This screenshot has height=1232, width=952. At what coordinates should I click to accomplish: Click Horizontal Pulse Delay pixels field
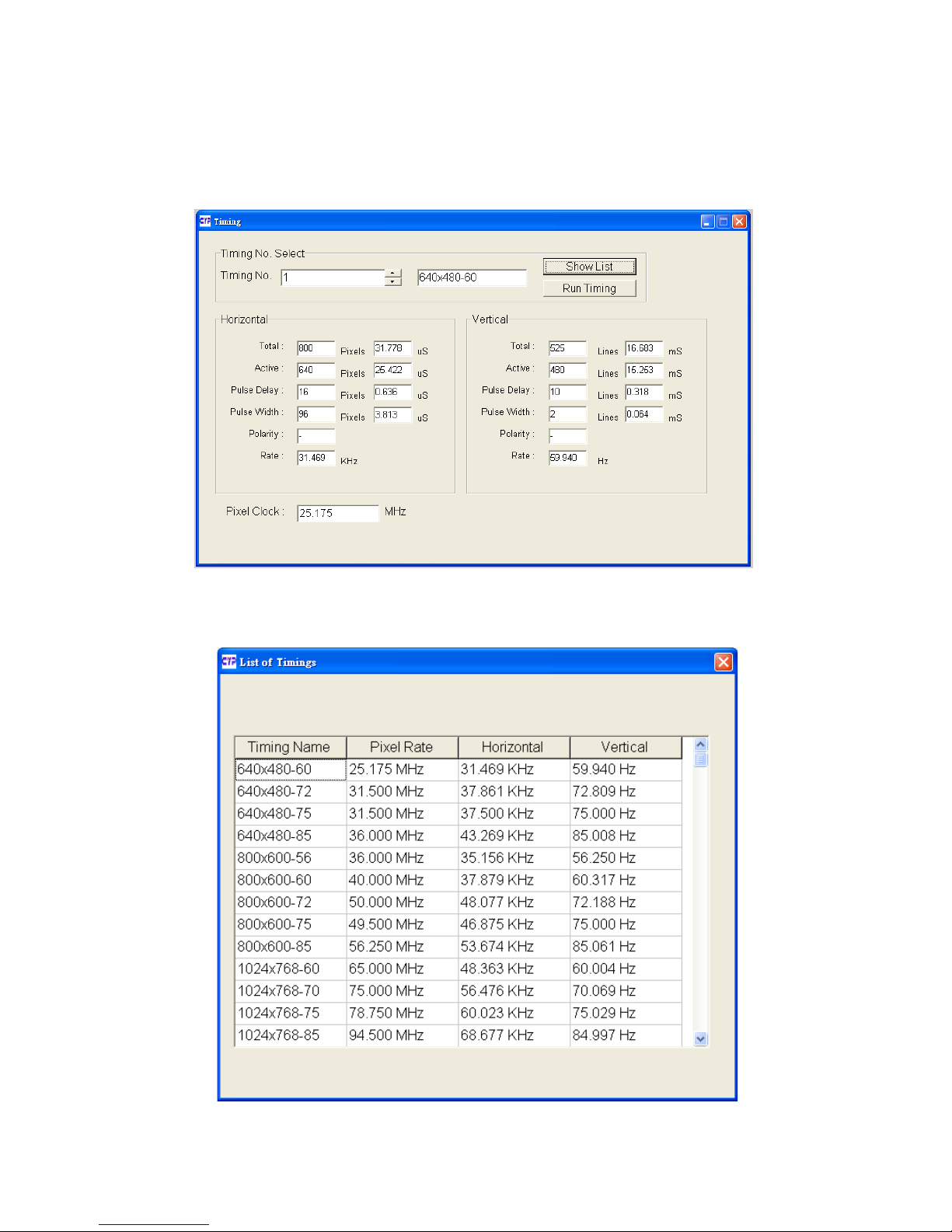316,393
